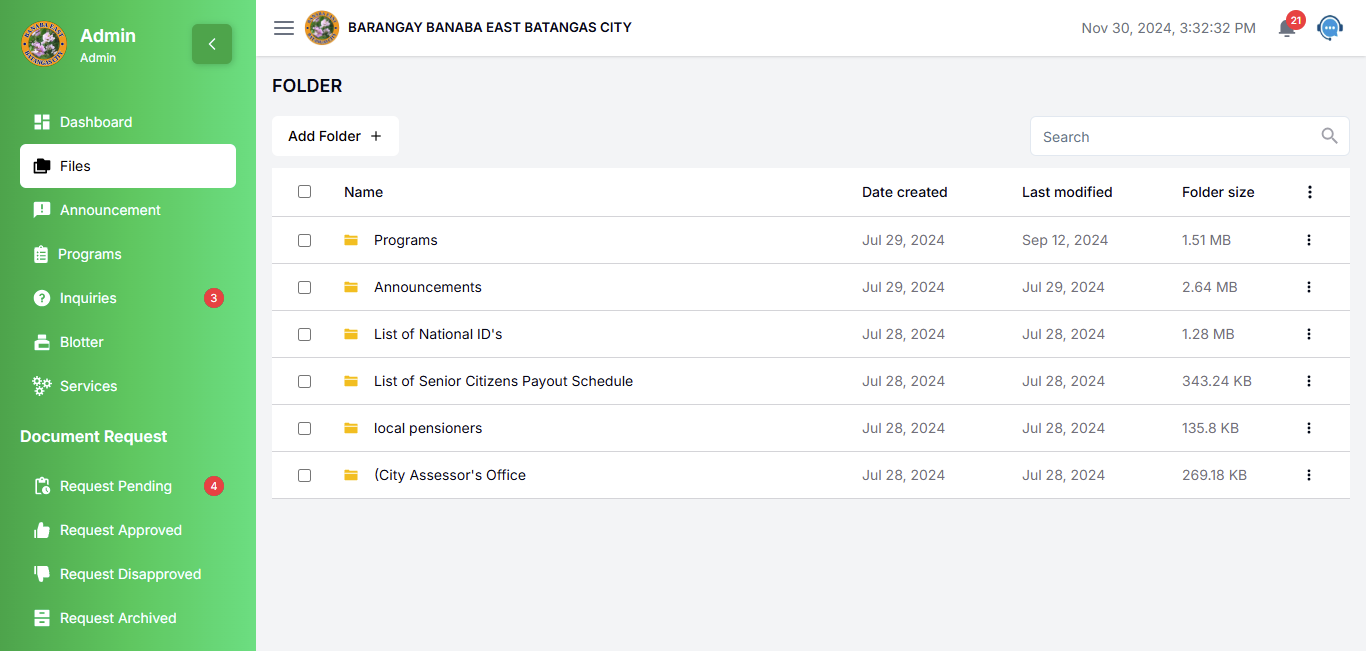
Task: Open the hamburger menu next to the logo
Action: (x=284, y=28)
